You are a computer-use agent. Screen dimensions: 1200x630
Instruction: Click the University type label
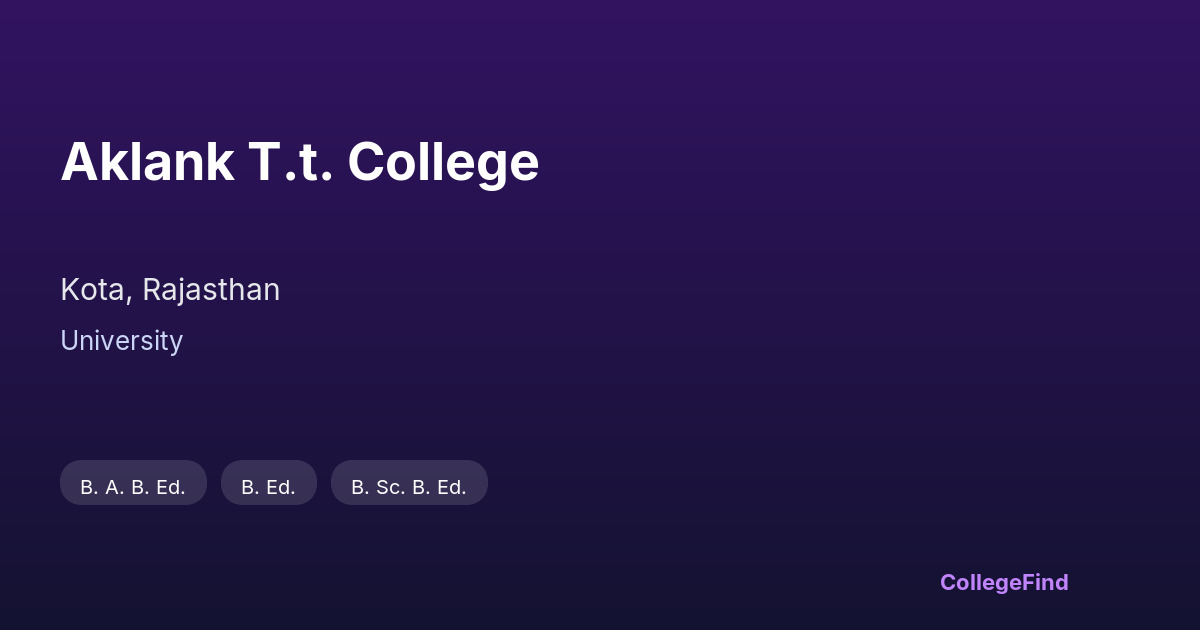(121, 341)
